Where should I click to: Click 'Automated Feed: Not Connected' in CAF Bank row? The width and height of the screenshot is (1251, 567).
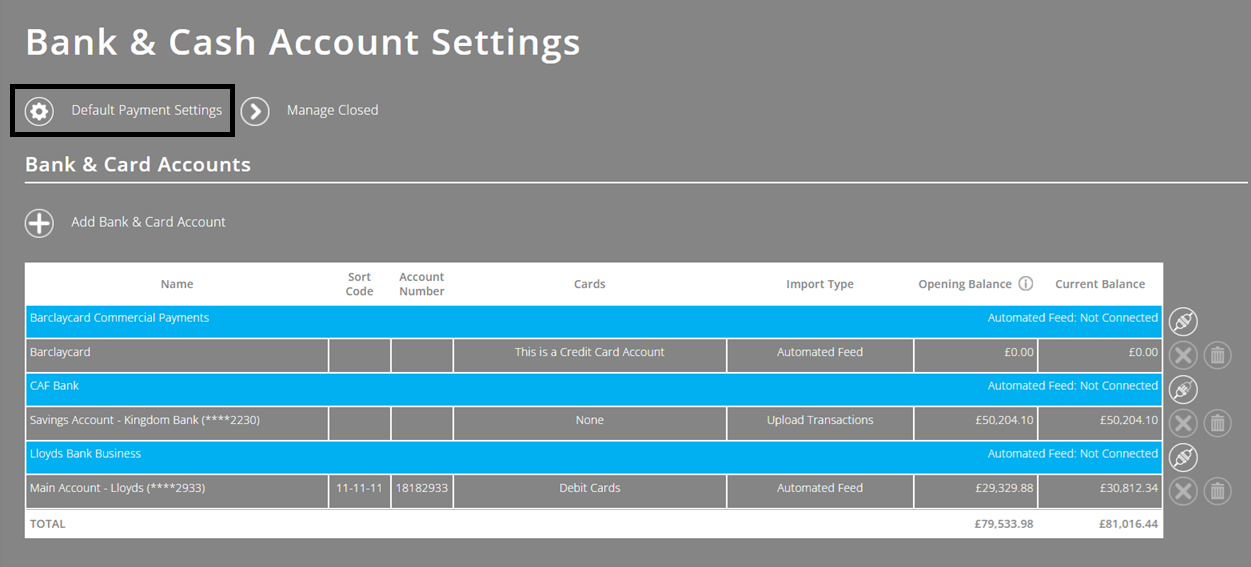1073,386
